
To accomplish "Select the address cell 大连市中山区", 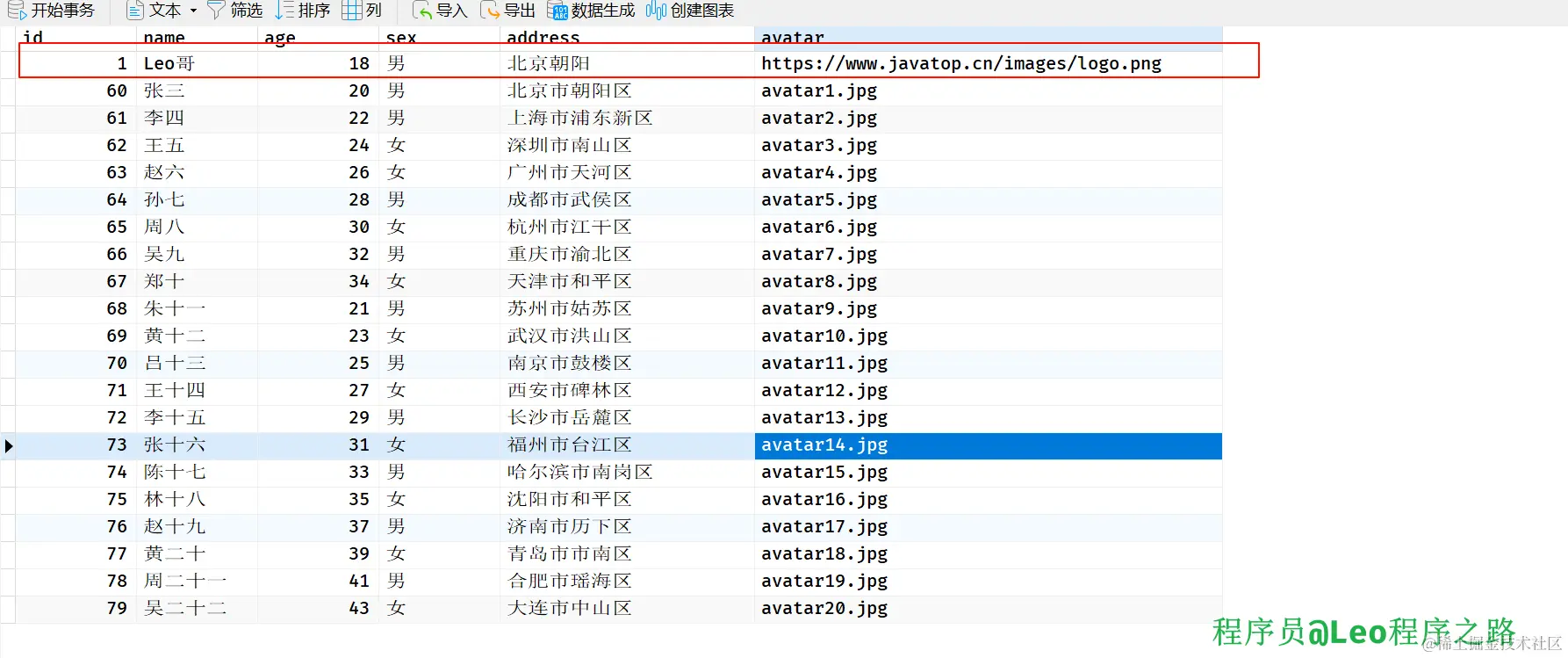I will click(x=627, y=608).
